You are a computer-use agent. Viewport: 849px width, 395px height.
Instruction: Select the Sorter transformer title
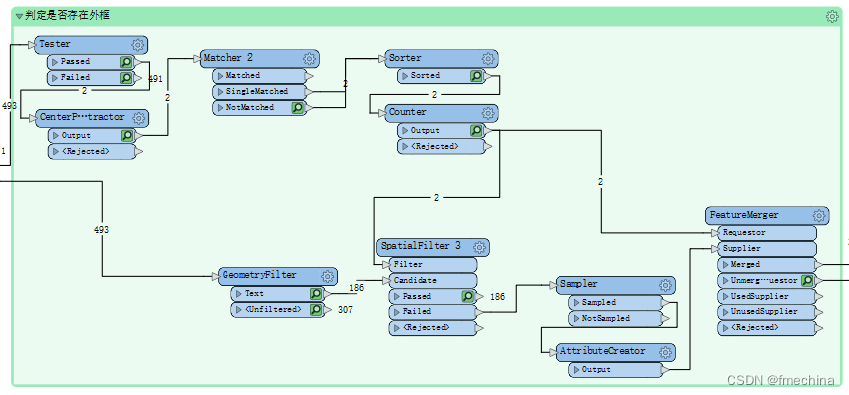[405, 58]
